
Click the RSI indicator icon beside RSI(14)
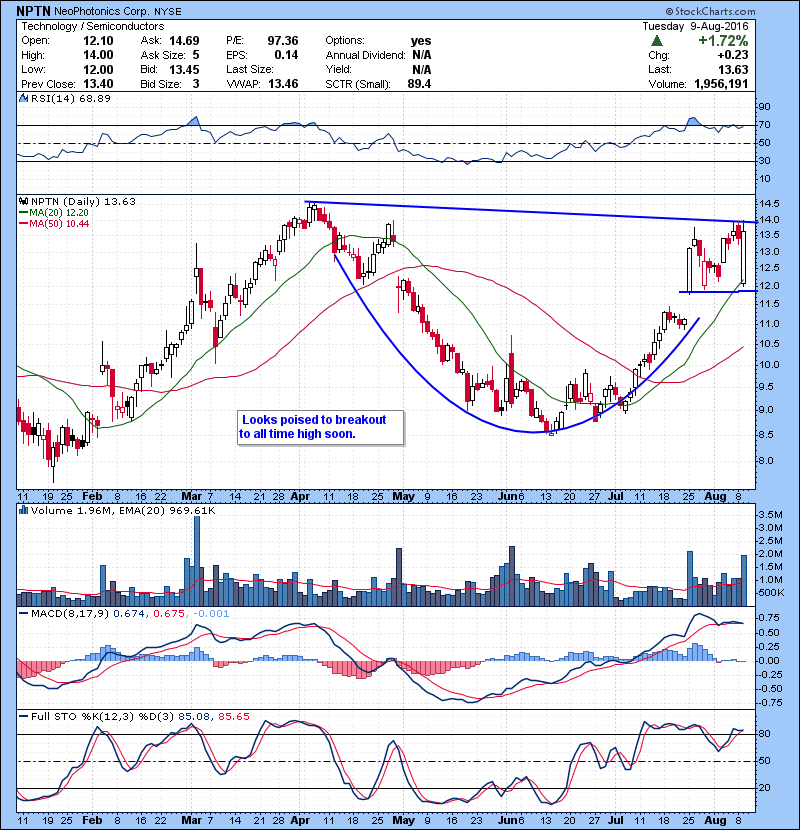(x=23, y=98)
